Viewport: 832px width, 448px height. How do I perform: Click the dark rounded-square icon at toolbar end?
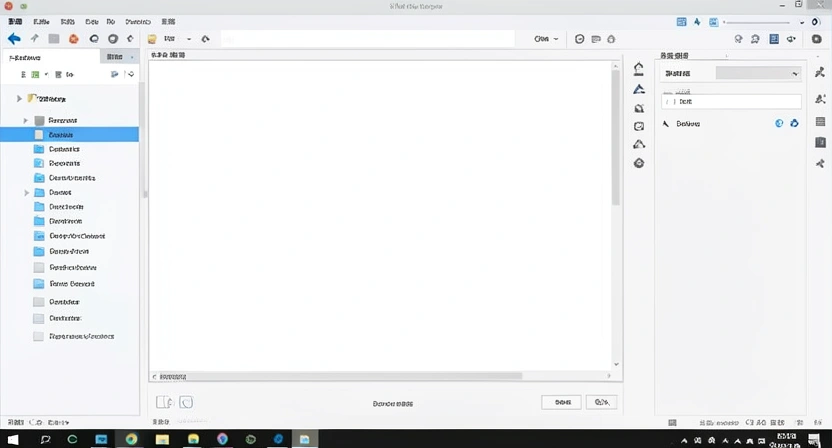click(x=817, y=39)
